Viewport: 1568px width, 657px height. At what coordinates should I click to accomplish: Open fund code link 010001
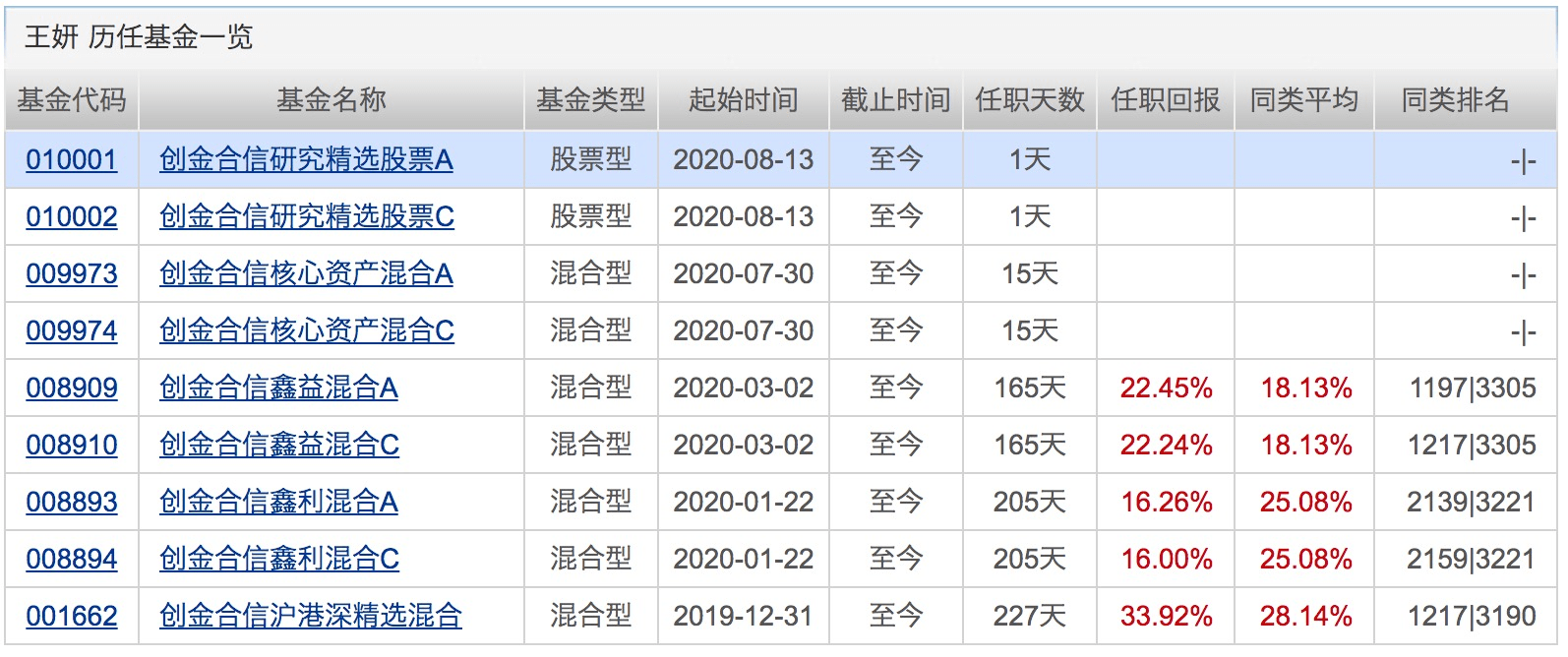pos(72,160)
